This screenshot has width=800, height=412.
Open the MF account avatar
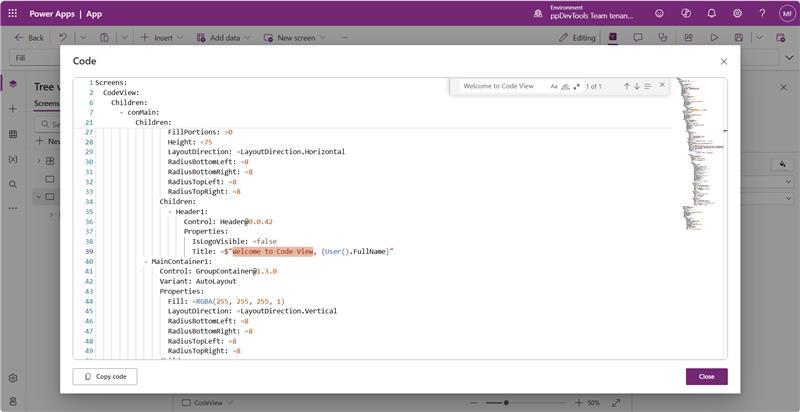tap(786, 14)
